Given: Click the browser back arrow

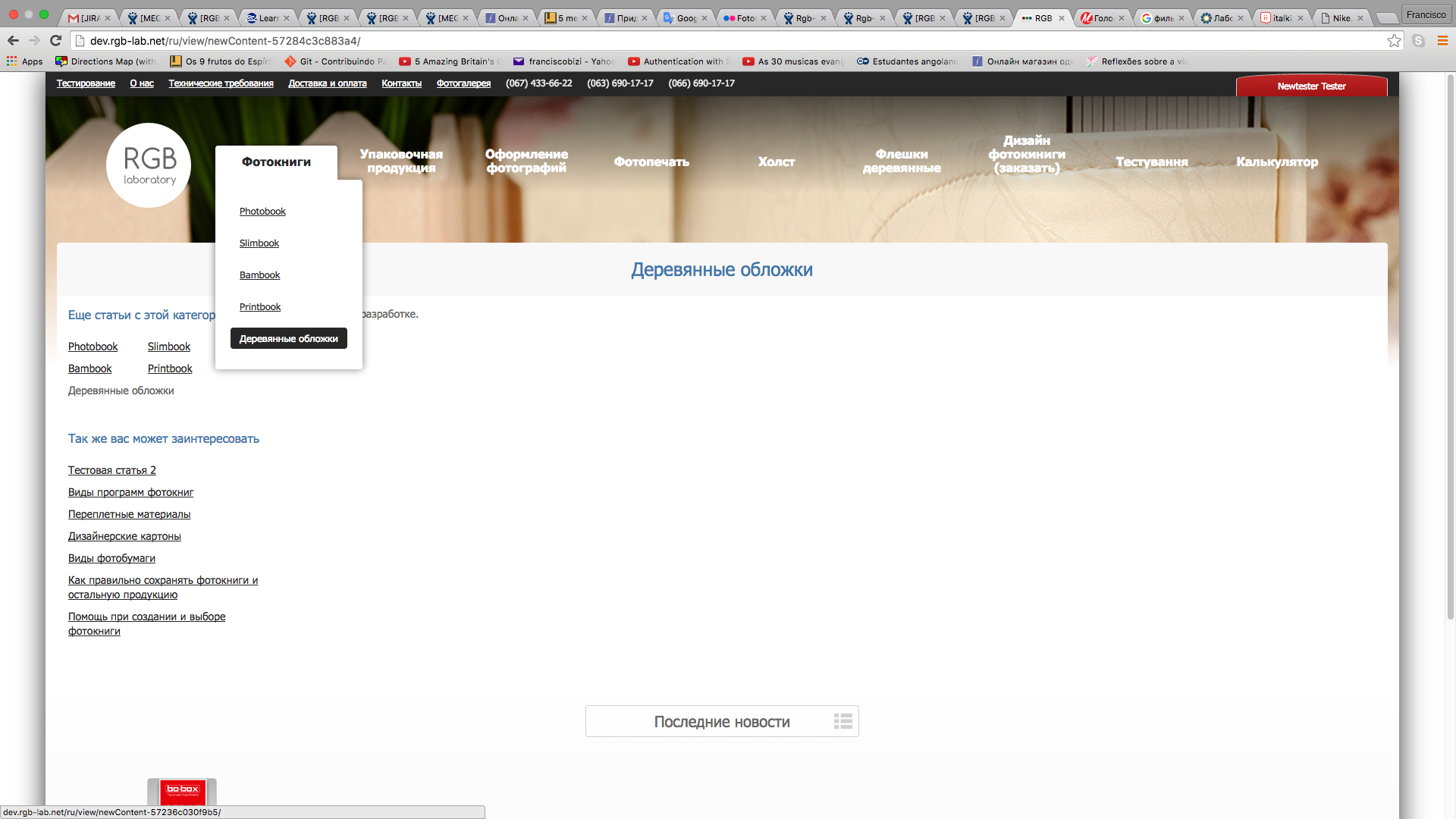Looking at the screenshot, I should (x=13, y=41).
